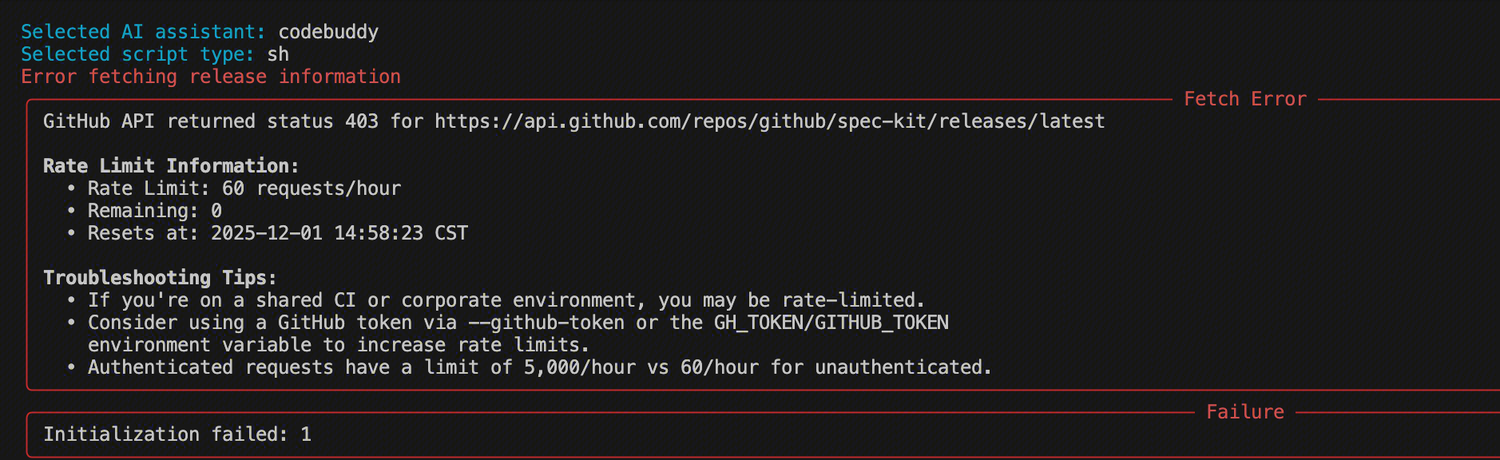
Task: Click the shared CI rate-limited tip
Action: [507, 300]
